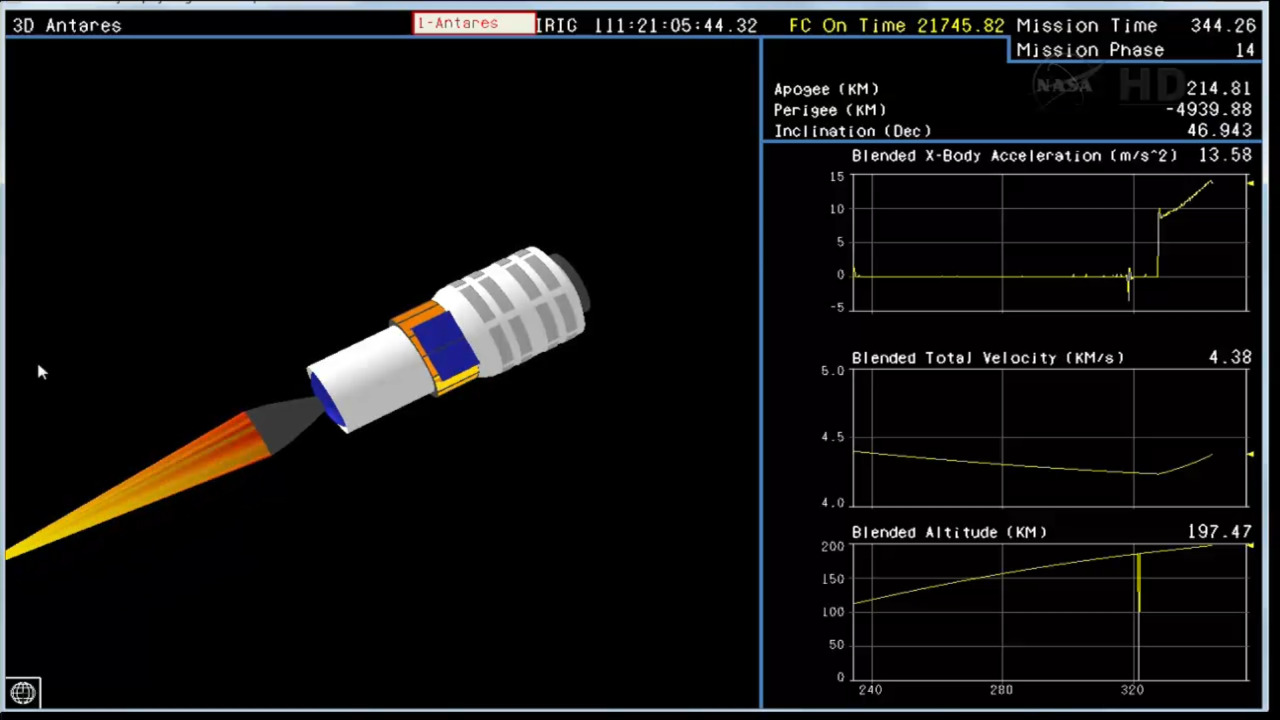
Task: Click the velocity value 4.38
Action: (1230, 357)
